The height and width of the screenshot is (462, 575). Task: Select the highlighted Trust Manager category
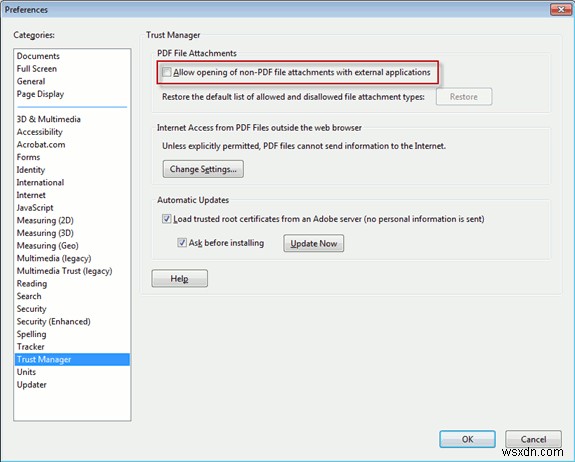click(72, 360)
